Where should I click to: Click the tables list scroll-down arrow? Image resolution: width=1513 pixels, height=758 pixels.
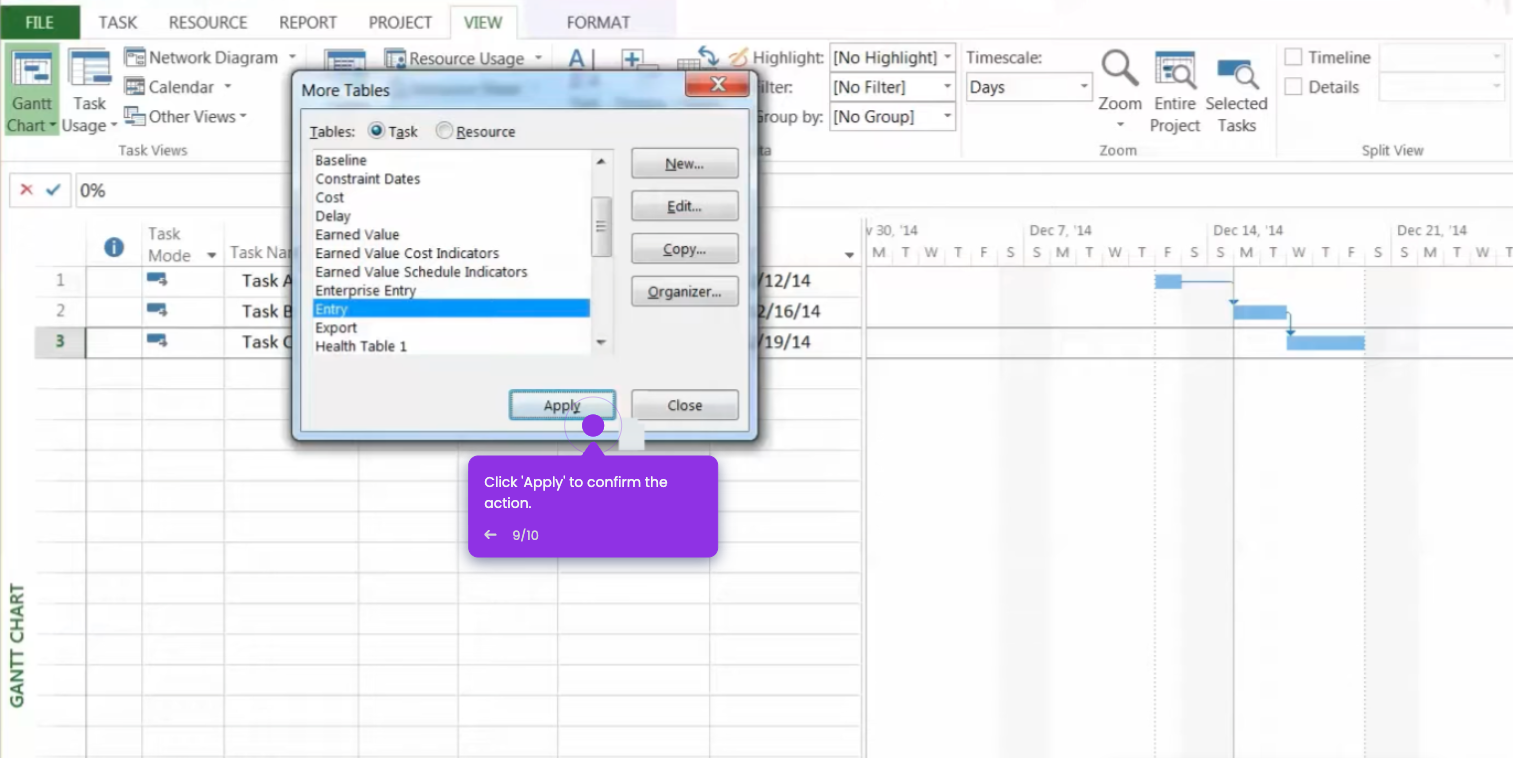(601, 343)
